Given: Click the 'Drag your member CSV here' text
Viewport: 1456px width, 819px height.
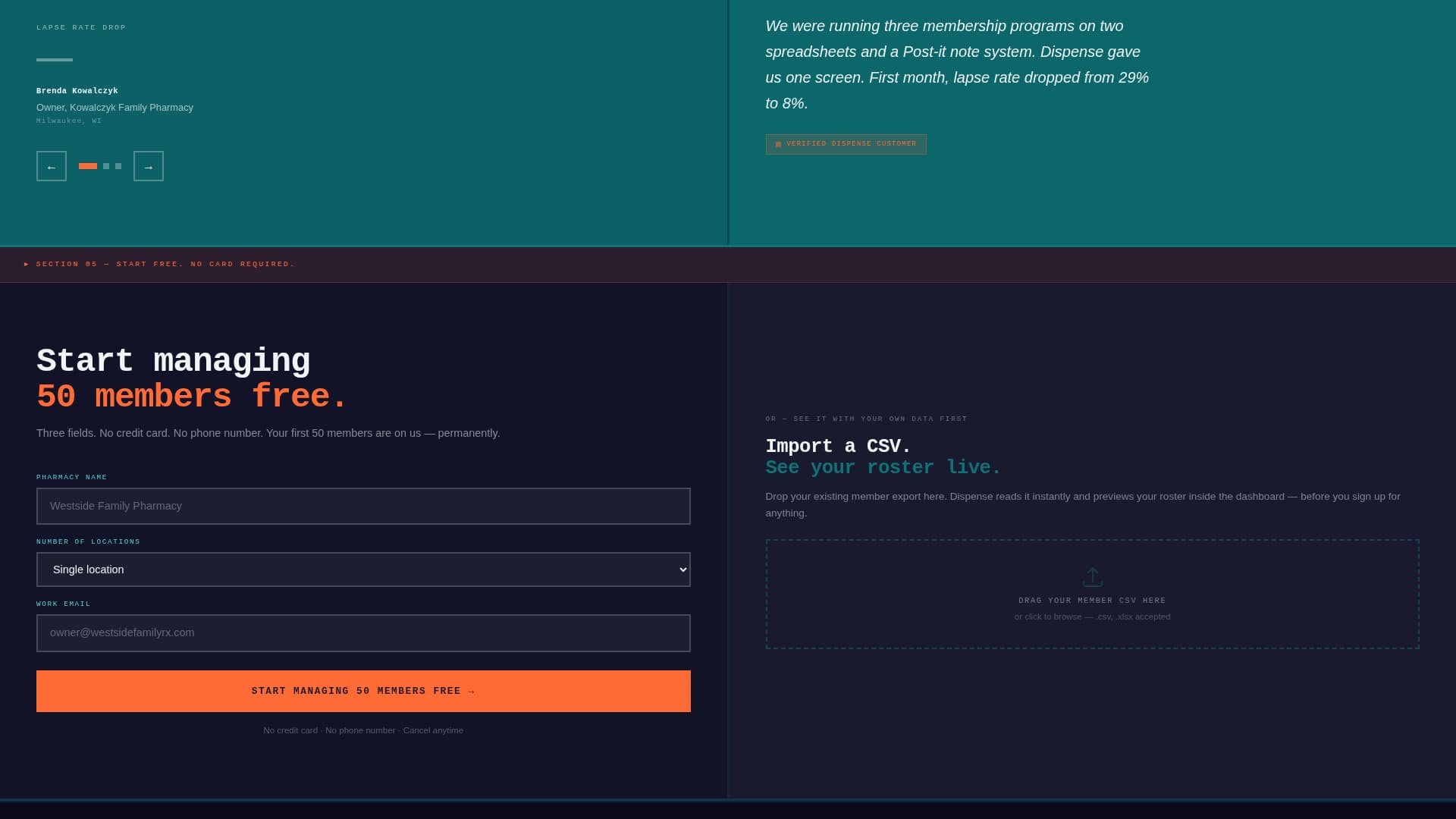Looking at the screenshot, I should 1092,601.
